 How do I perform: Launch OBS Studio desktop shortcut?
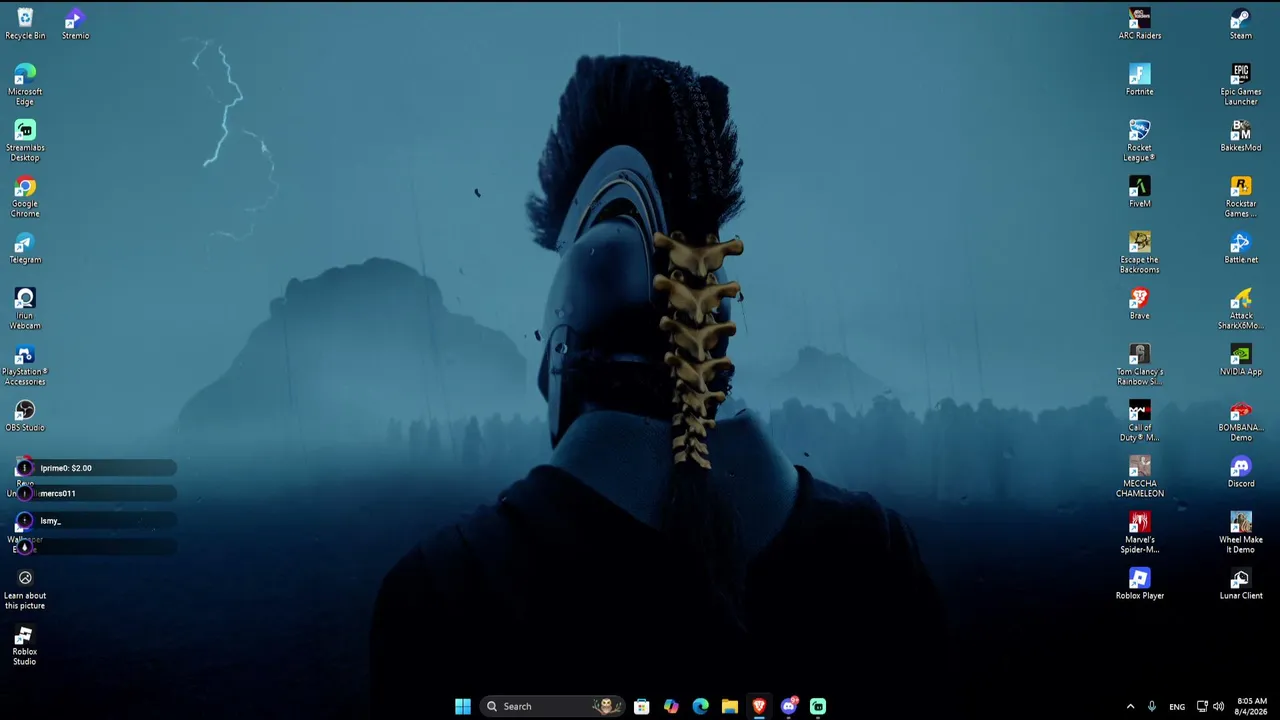(x=25, y=416)
